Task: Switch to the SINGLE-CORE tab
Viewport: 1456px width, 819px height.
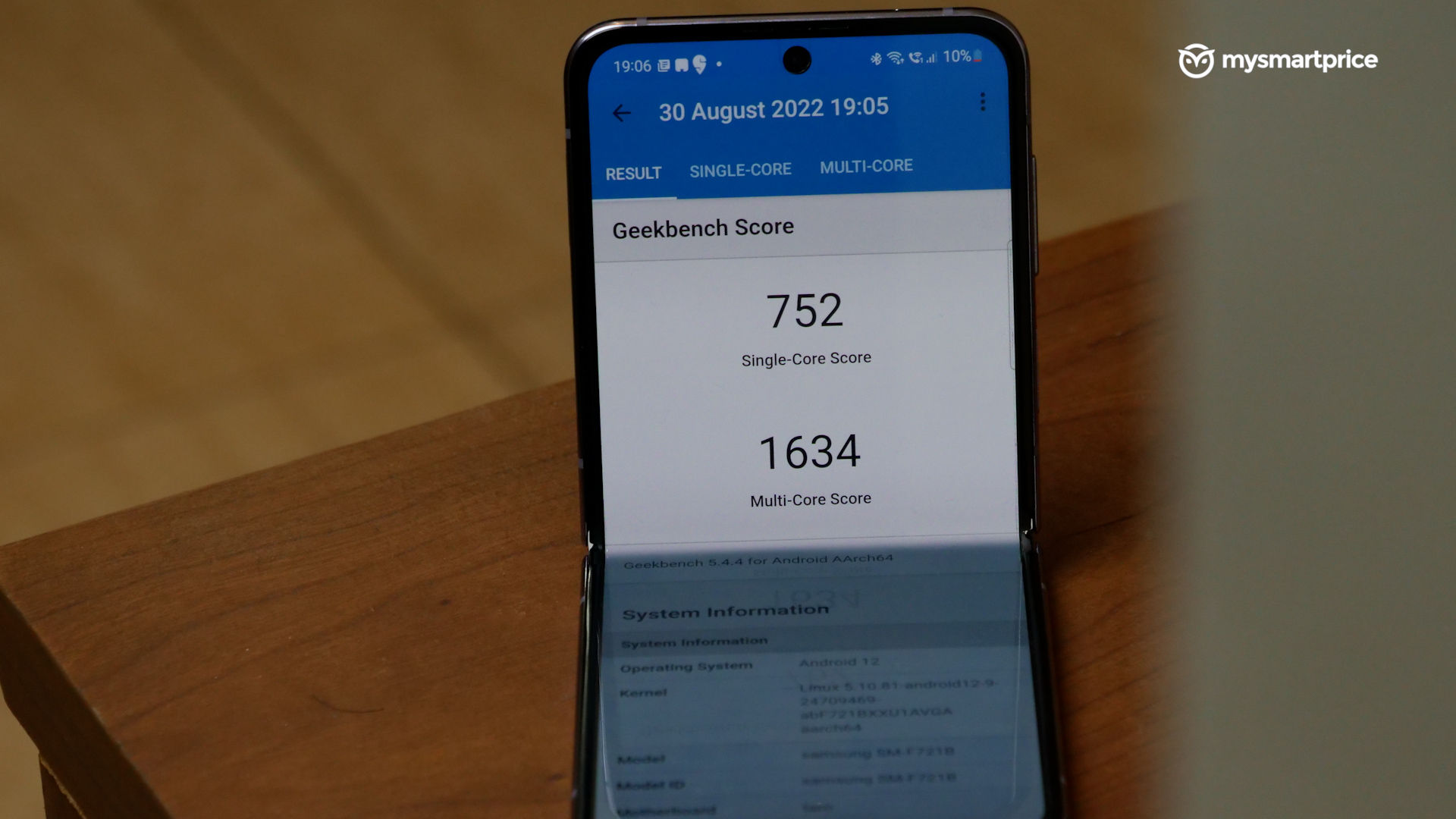Action: pyautogui.click(x=742, y=168)
